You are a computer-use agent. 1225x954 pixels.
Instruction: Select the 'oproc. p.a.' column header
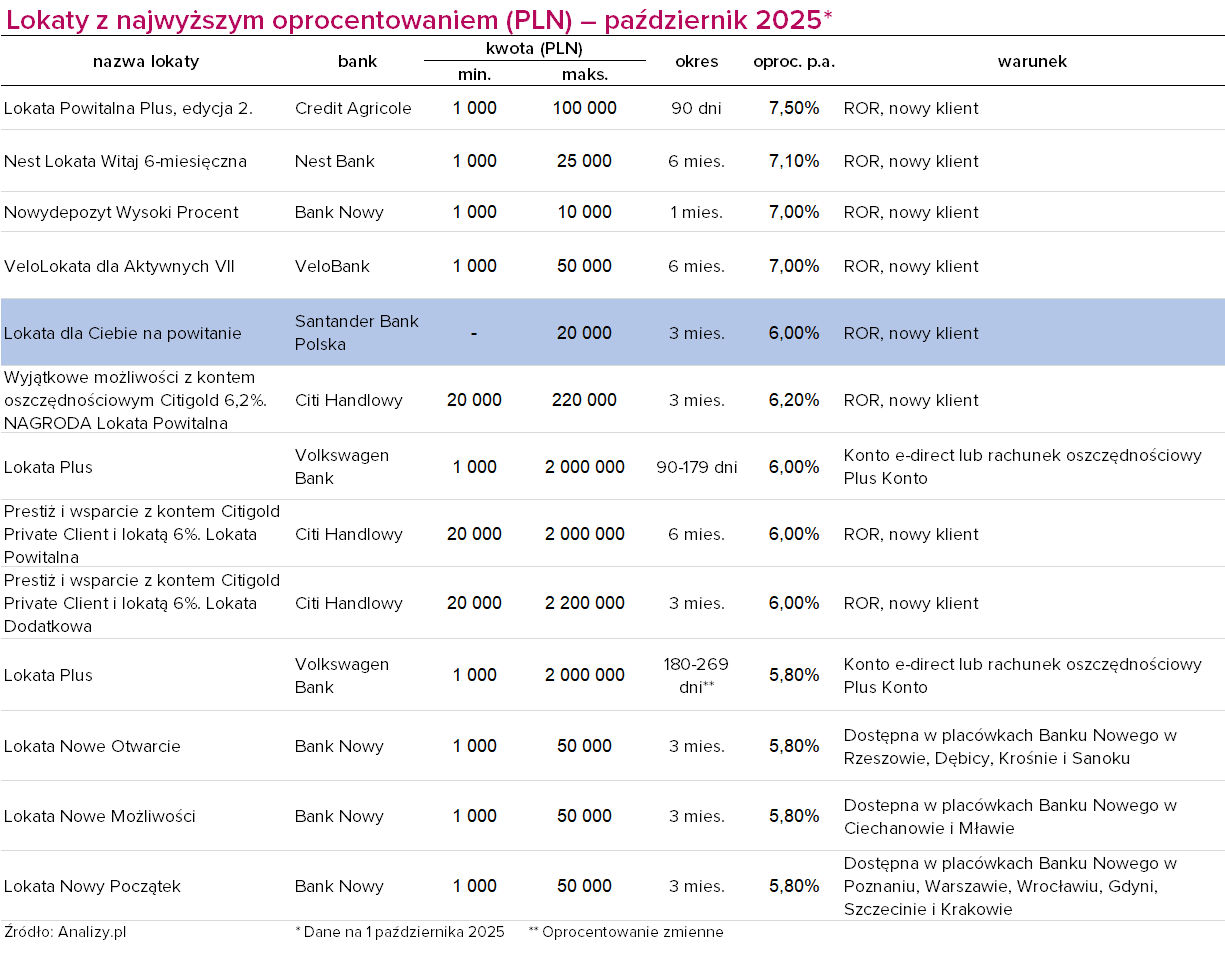794,61
